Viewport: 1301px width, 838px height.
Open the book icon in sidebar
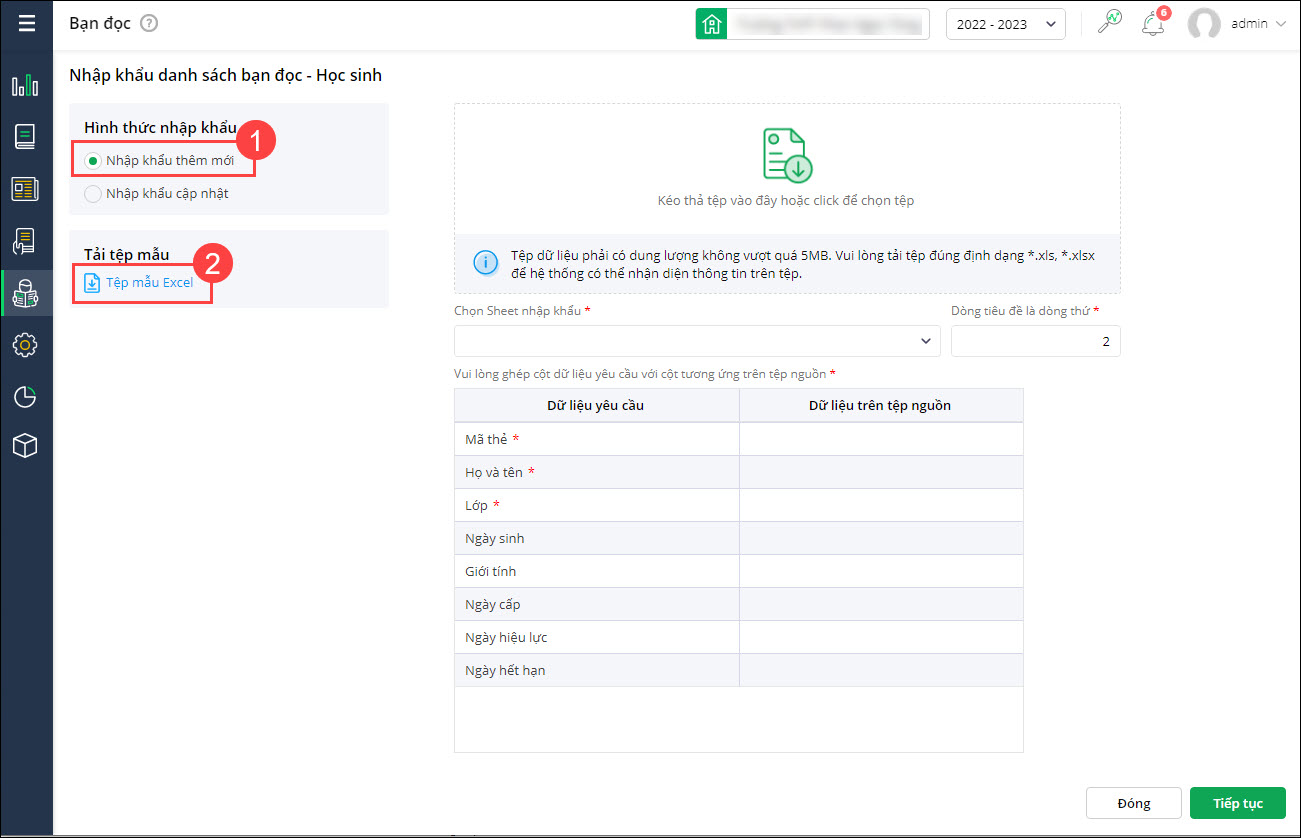click(x=26, y=137)
